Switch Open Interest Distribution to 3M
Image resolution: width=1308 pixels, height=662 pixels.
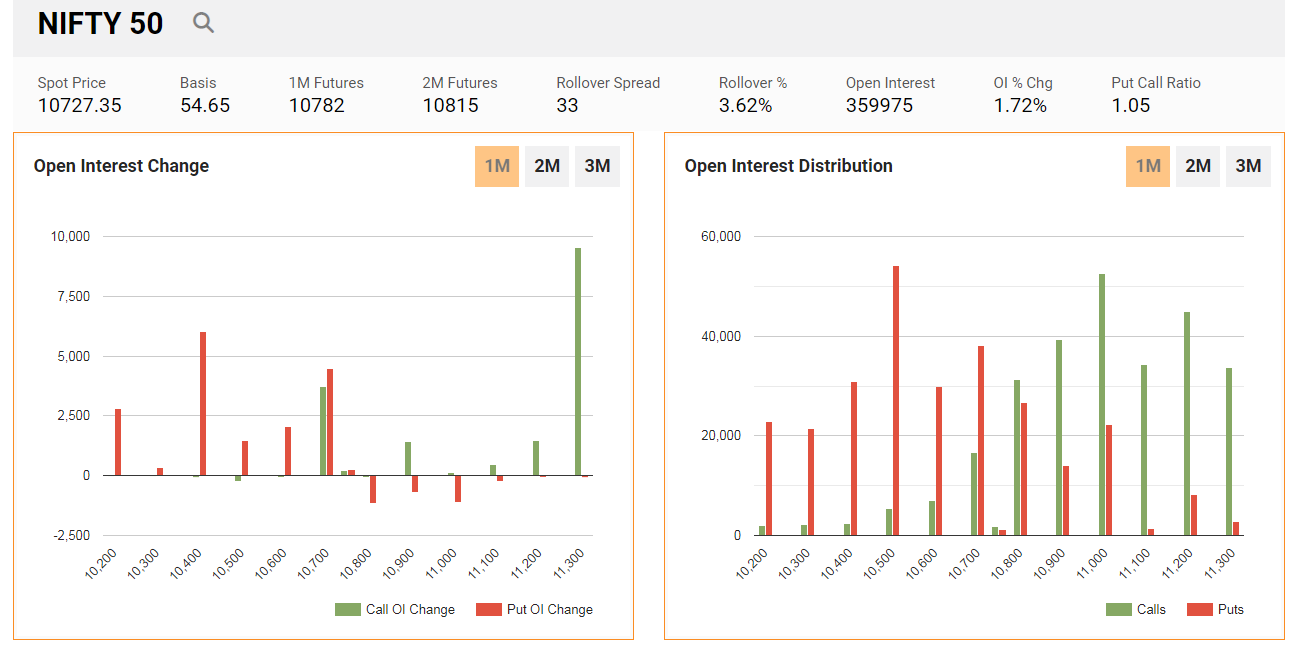[1248, 166]
